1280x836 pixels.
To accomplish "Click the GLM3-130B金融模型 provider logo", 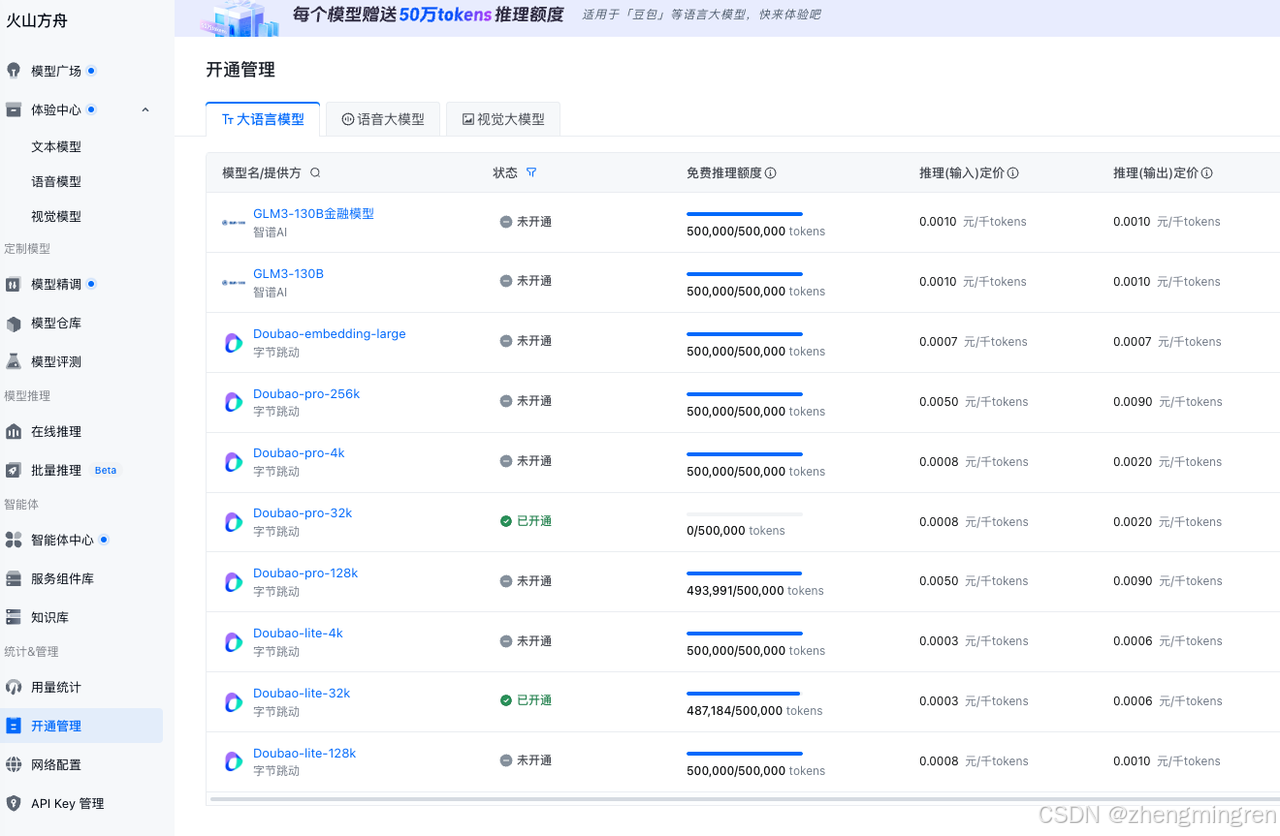I will [x=233, y=222].
